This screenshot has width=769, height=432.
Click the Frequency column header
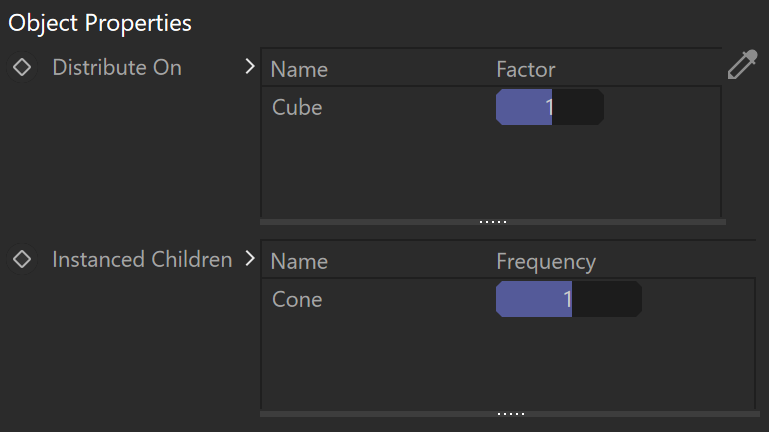[x=546, y=262]
